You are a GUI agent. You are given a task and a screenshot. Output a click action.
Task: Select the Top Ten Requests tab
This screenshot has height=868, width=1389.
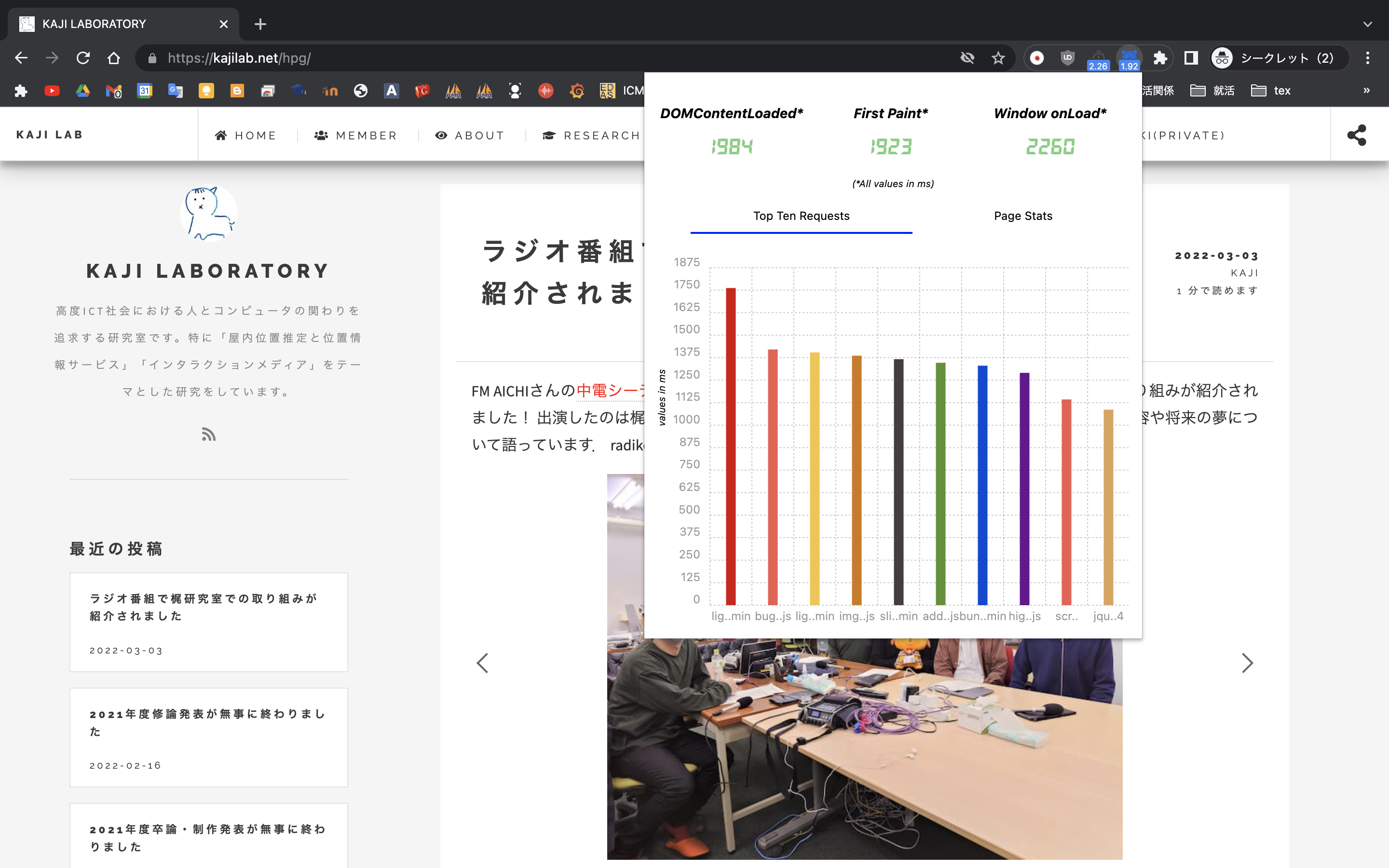click(x=801, y=216)
